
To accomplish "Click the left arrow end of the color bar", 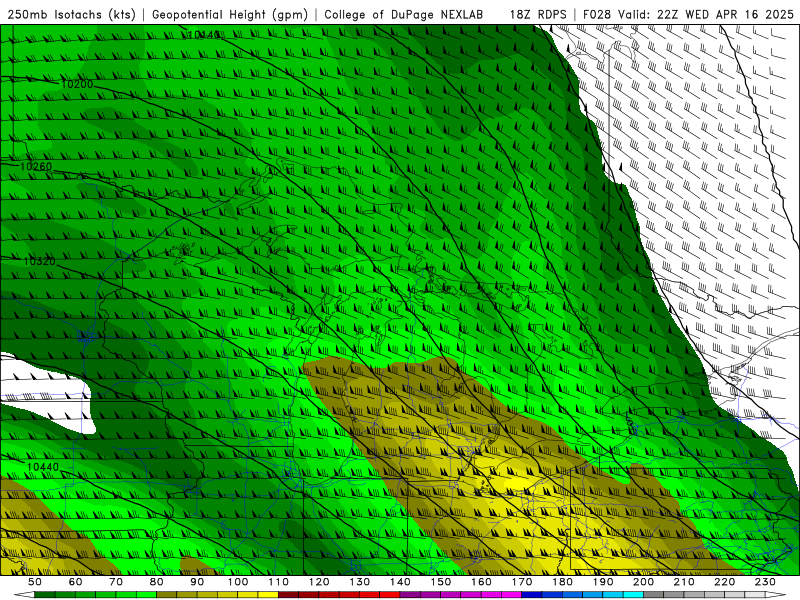I will tap(24, 595).
